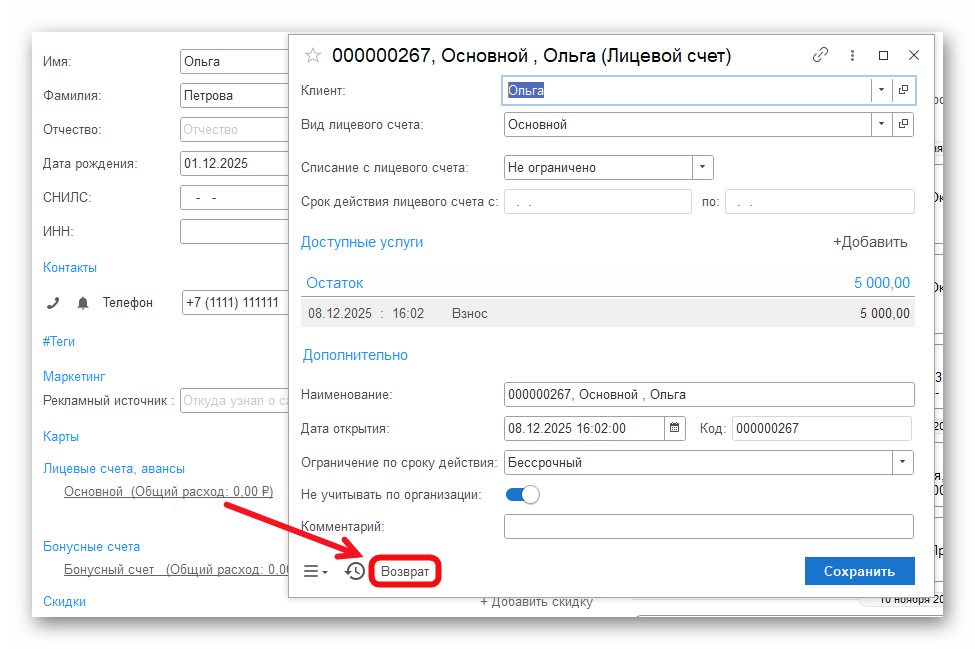Open Вид лицевого счета record via the open-form icon
Image resolution: width=975 pixels, height=649 pixels.
[903, 125]
